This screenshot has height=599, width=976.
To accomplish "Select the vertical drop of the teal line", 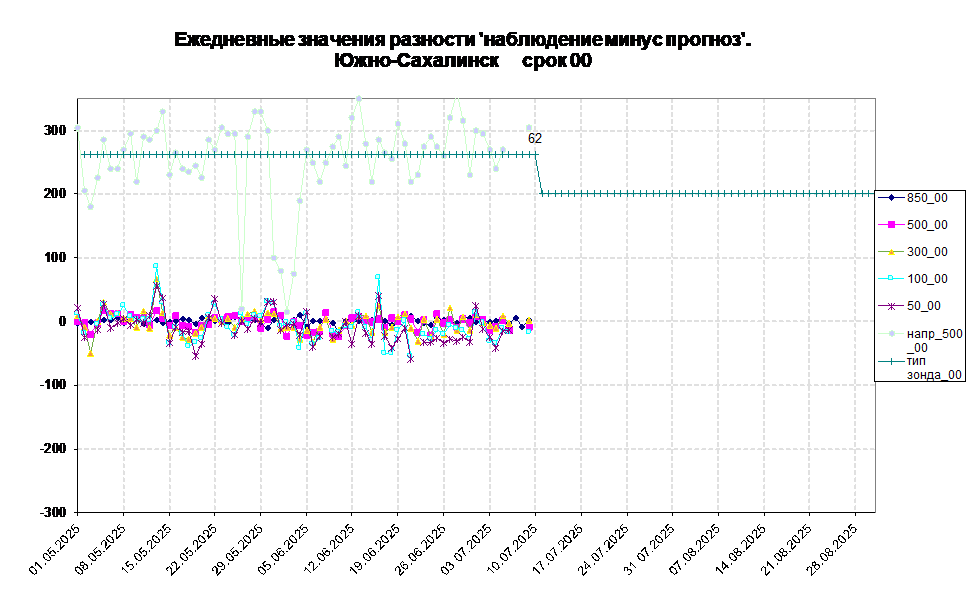I will (x=539, y=175).
